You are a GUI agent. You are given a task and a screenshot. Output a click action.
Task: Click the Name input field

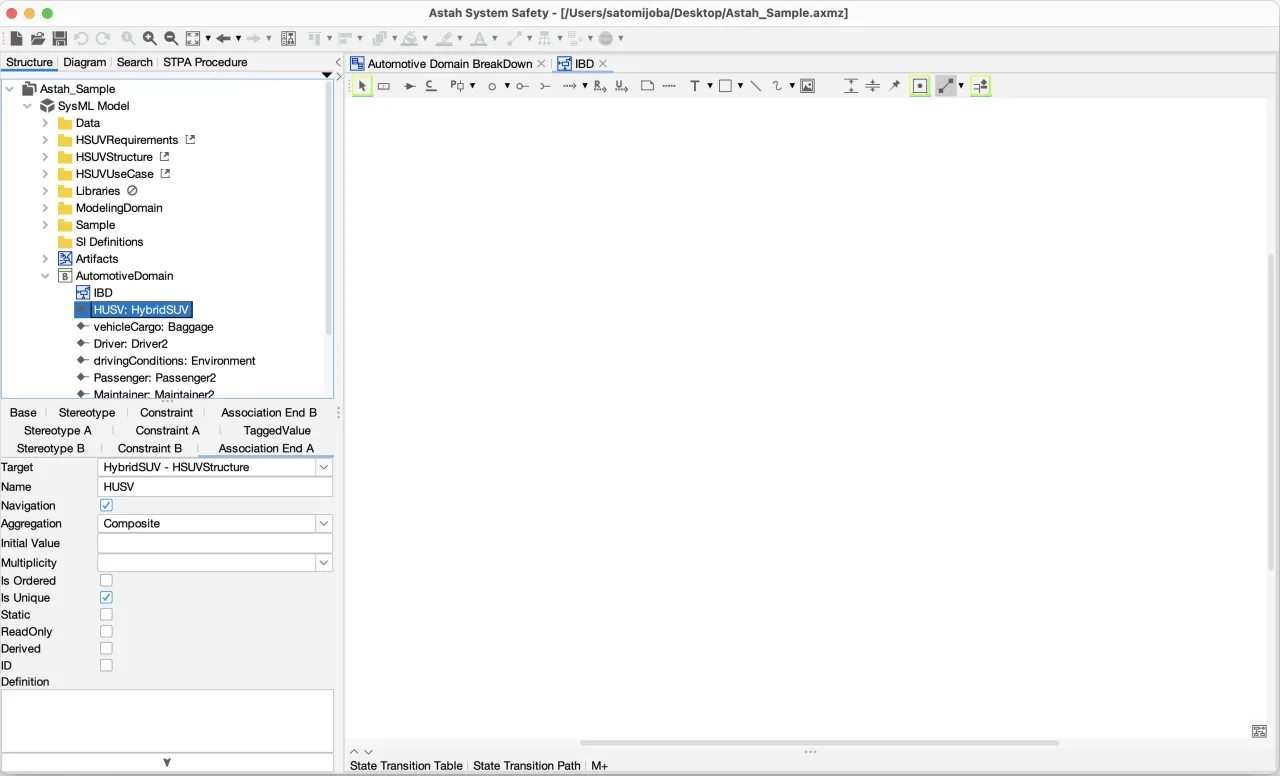[215, 487]
